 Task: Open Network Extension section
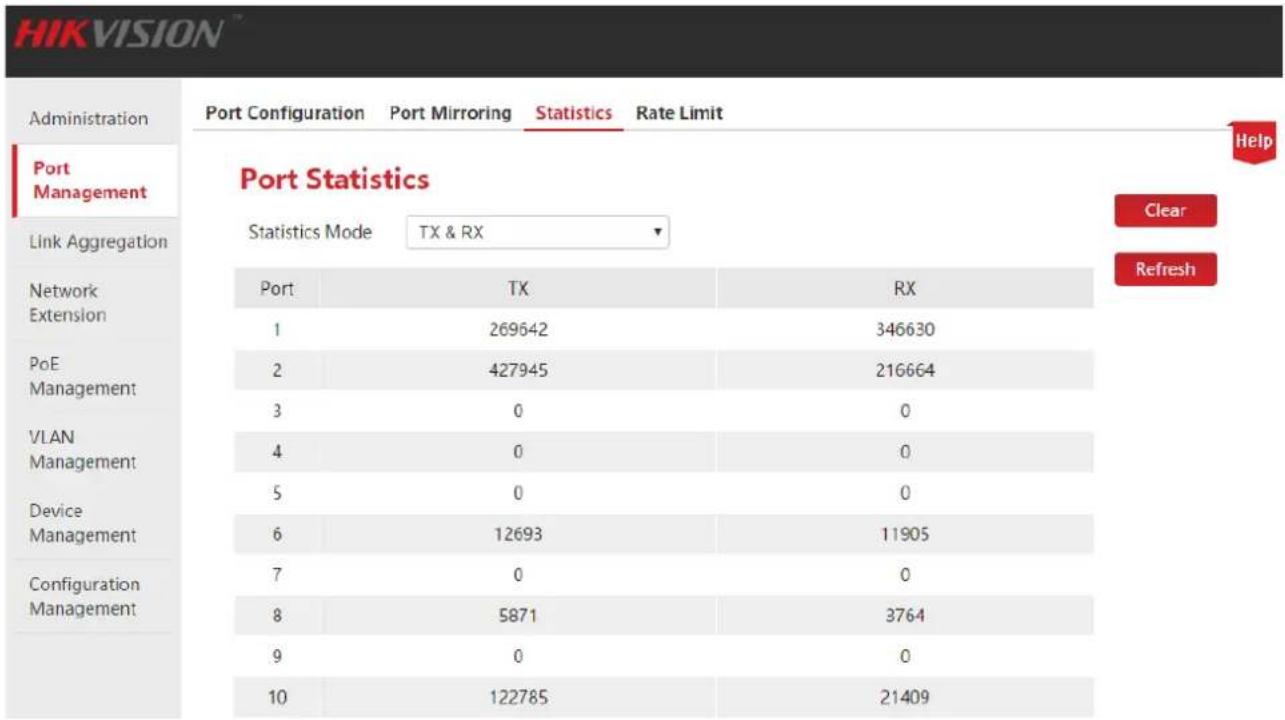click(x=68, y=303)
